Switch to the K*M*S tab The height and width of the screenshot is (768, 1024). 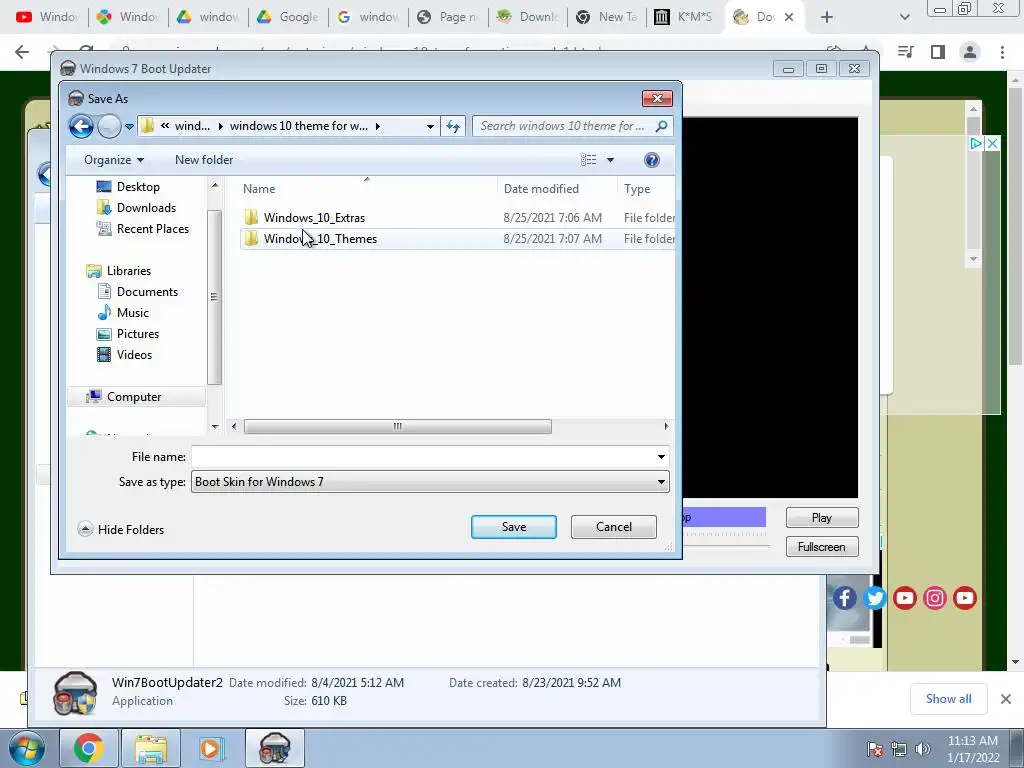(x=684, y=17)
